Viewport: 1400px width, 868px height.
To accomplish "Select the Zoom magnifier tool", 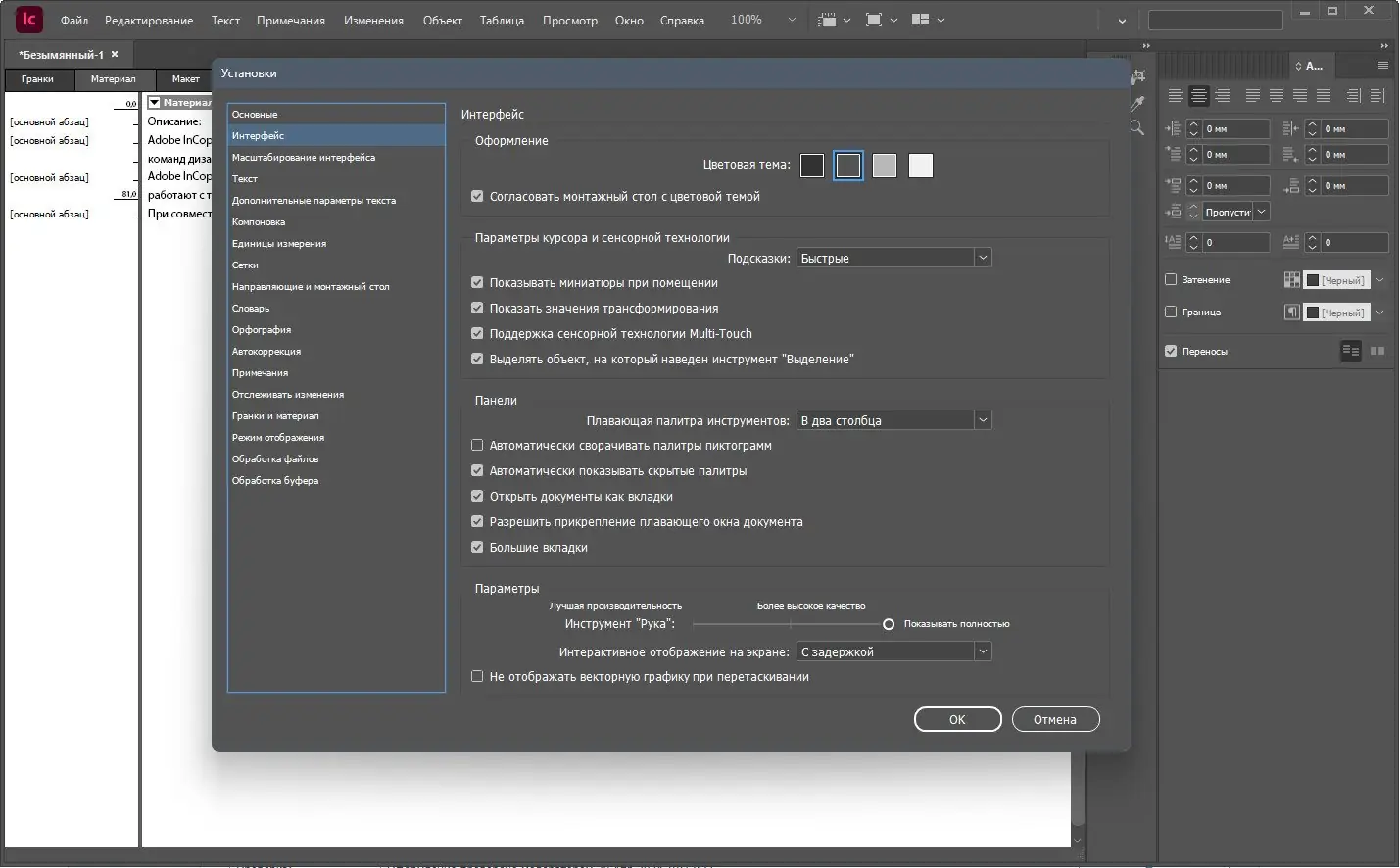I will pyautogui.click(x=1136, y=127).
